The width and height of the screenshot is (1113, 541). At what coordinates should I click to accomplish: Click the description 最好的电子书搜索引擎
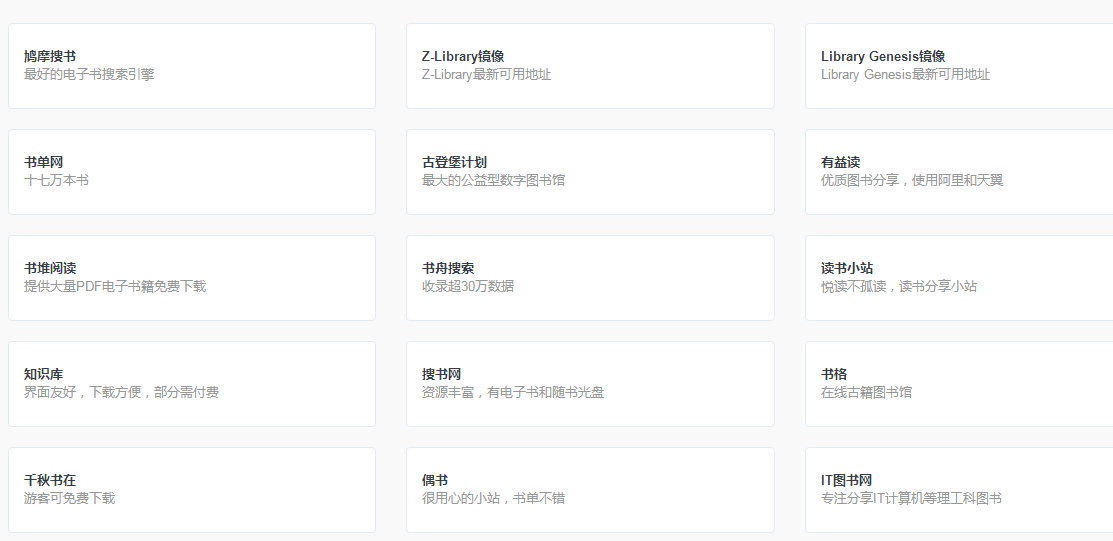89,75
